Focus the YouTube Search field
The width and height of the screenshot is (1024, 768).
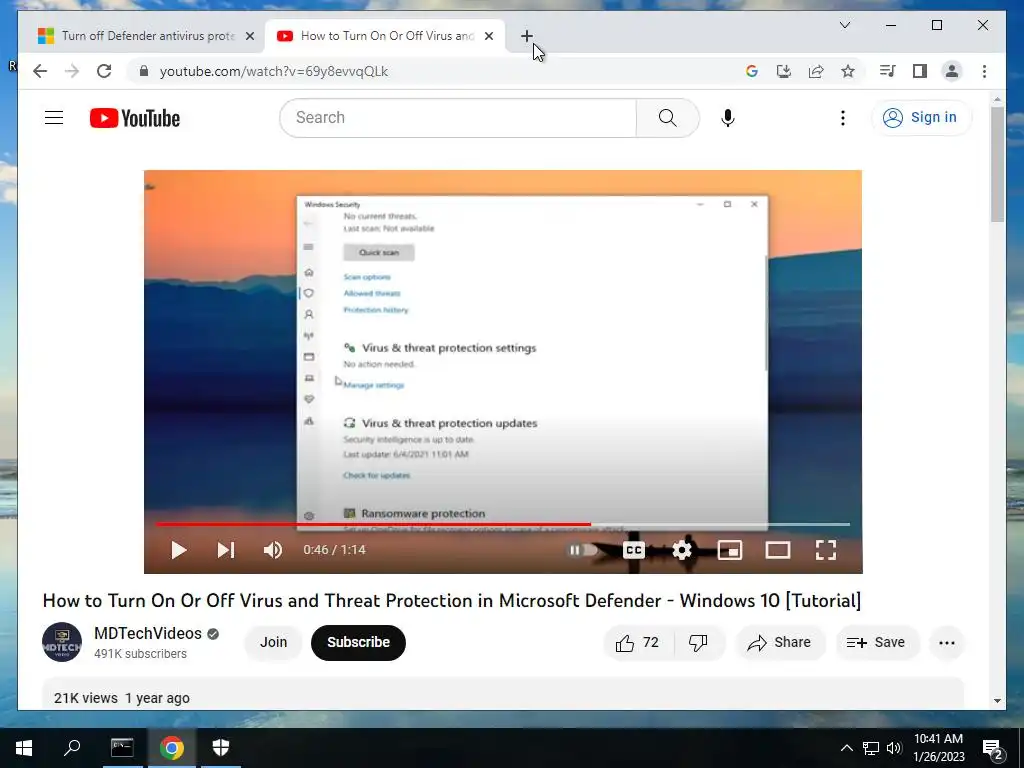459,118
